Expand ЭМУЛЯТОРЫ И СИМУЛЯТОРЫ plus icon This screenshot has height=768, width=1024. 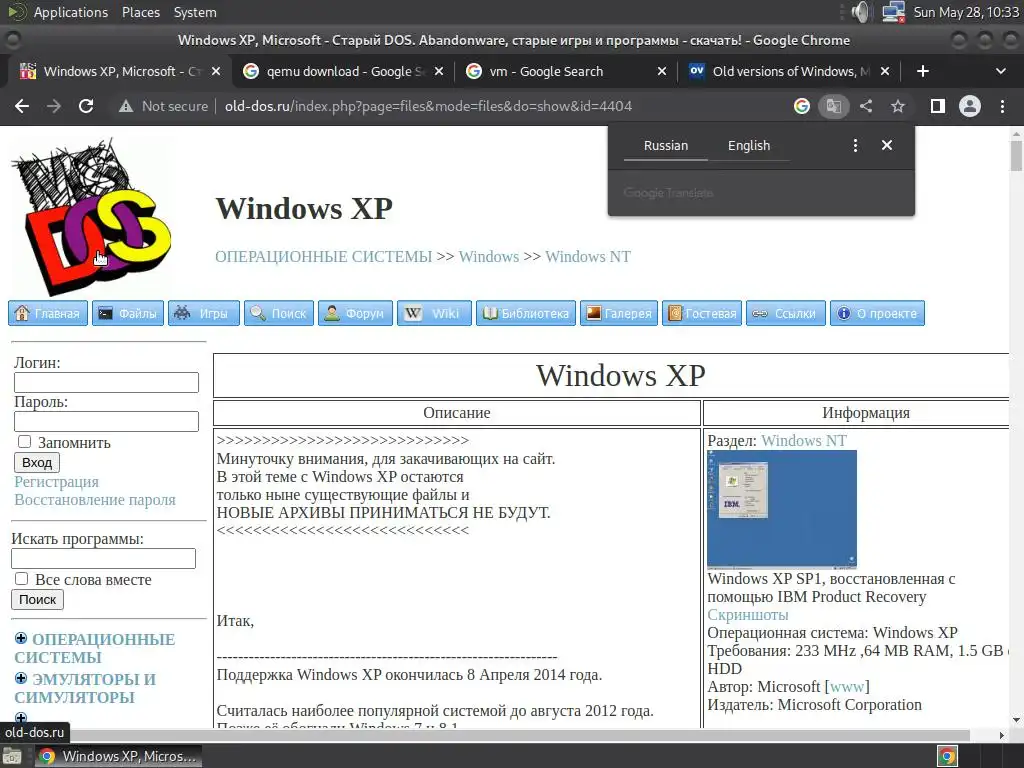[21, 678]
